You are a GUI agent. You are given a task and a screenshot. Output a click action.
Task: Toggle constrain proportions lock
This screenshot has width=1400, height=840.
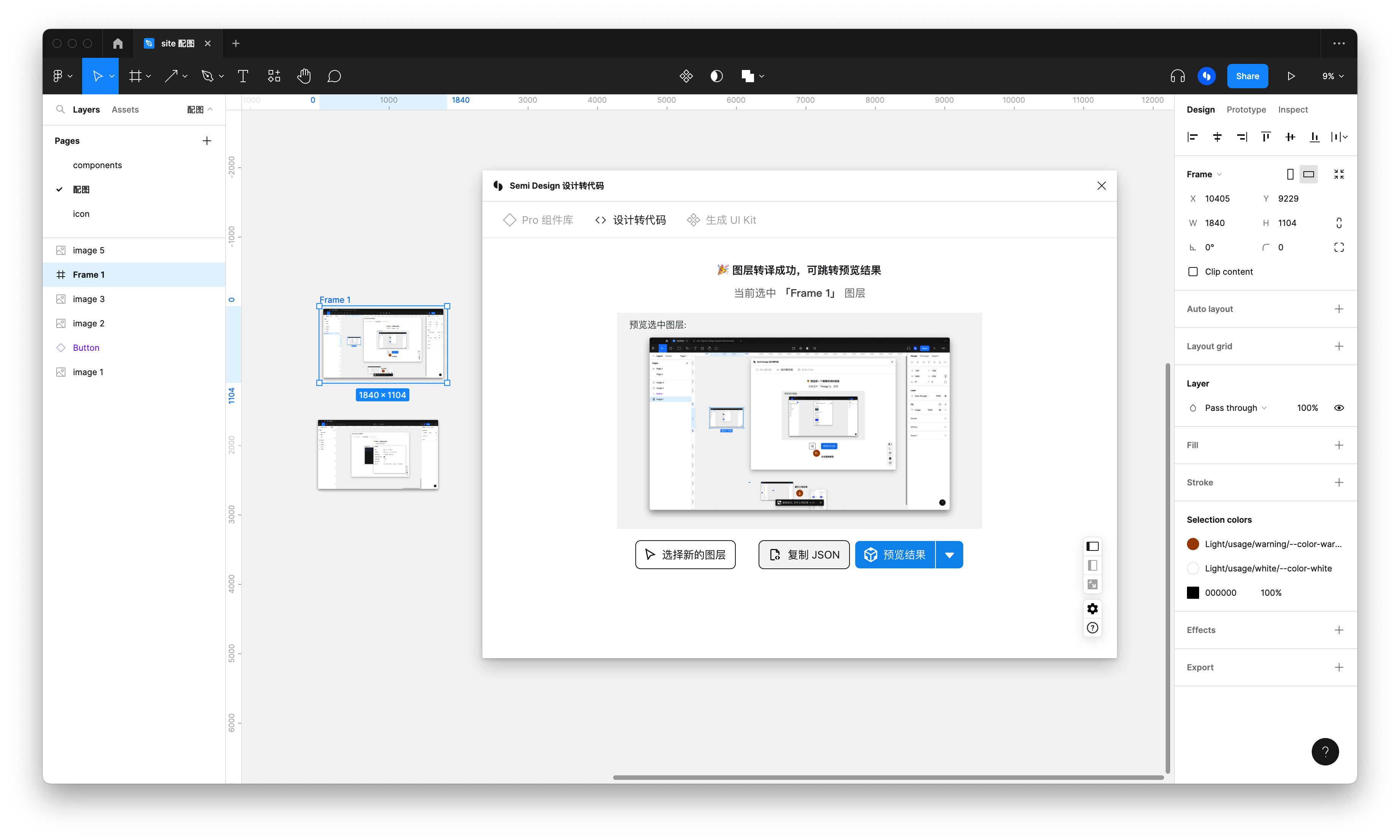coord(1338,223)
